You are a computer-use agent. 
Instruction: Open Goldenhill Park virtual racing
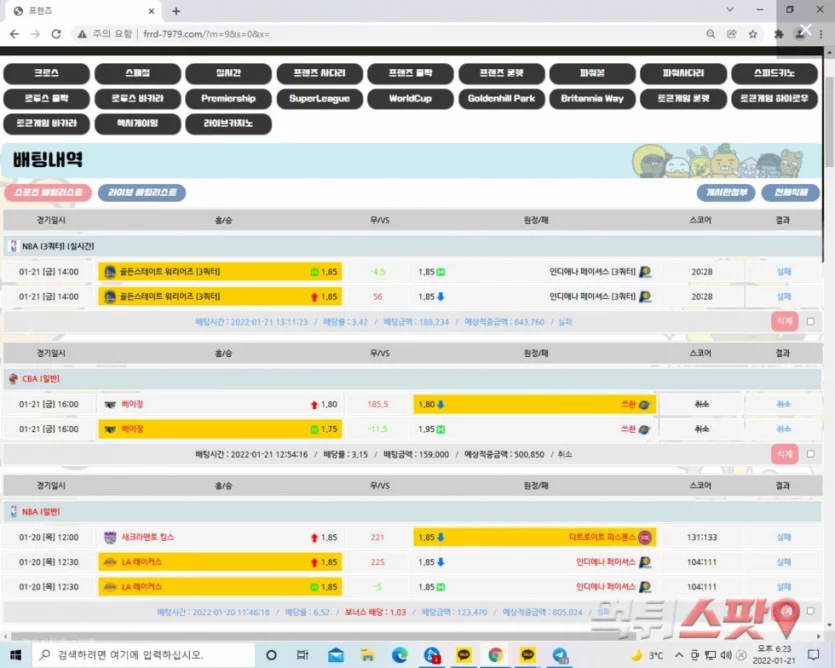coord(501,99)
